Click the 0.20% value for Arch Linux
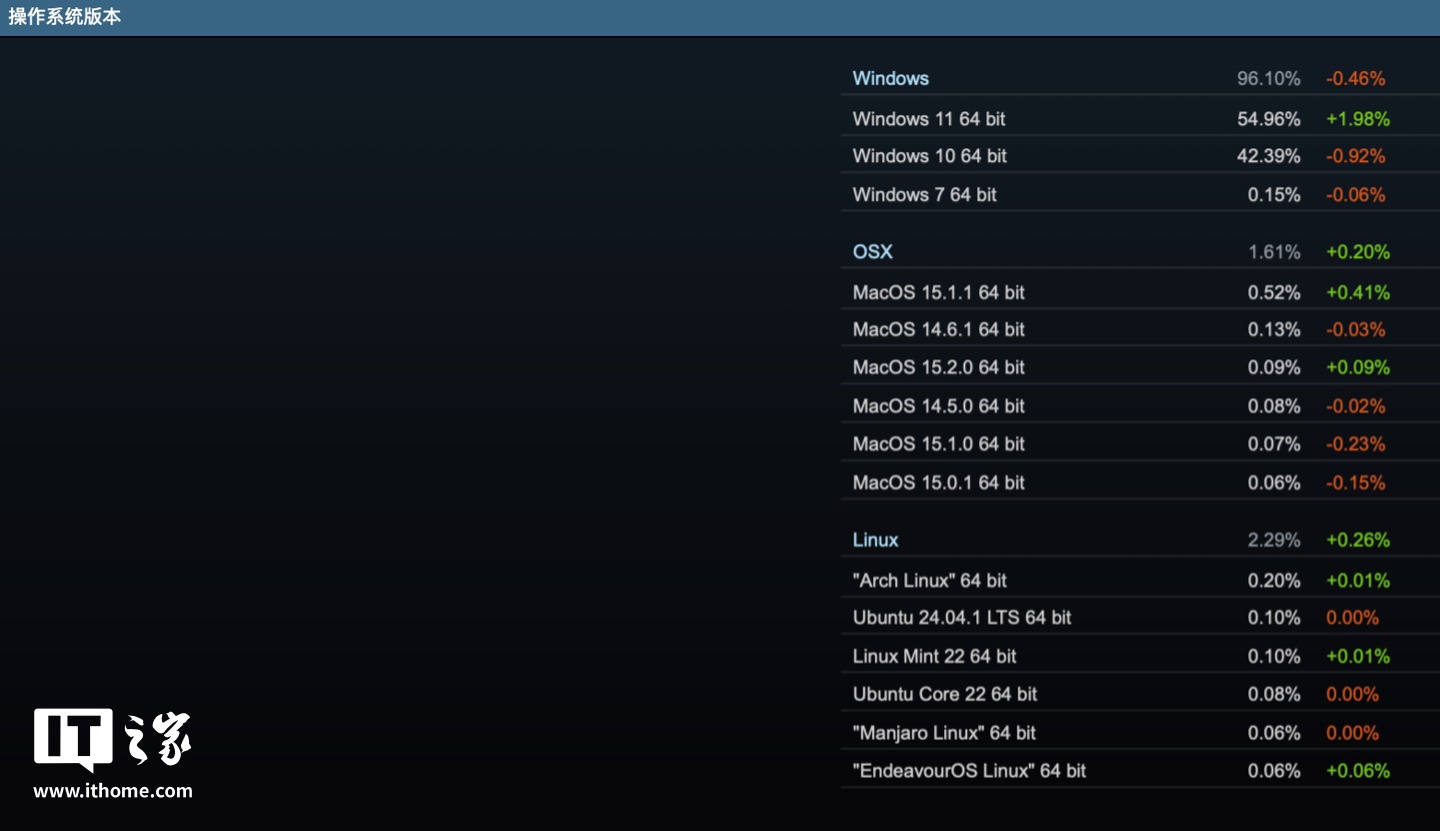1440x831 pixels. click(x=1274, y=581)
